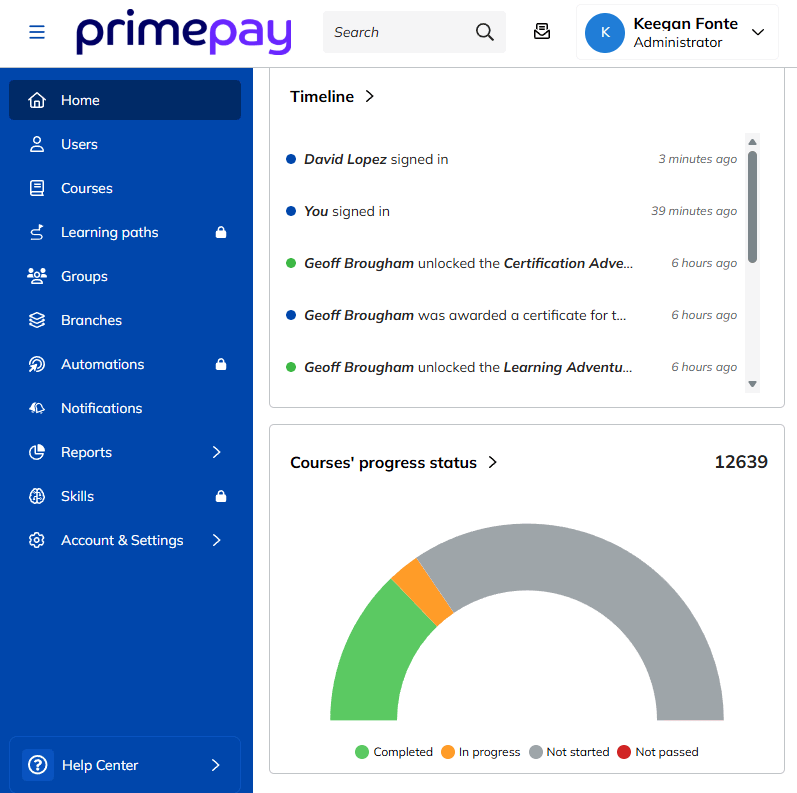797x793 pixels.
Task: Click the PrimePay logo
Action: [184, 32]
